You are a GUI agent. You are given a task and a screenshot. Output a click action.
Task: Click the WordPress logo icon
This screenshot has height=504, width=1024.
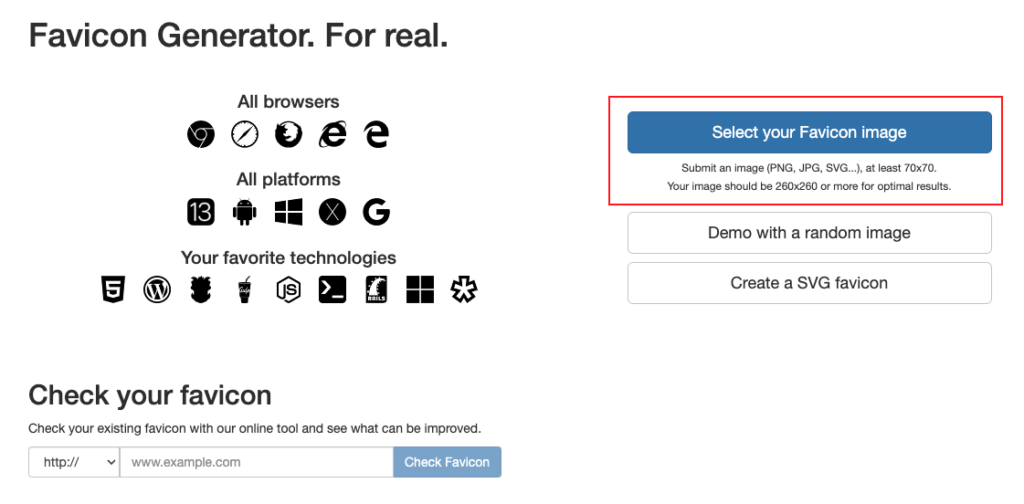(x=157, y=289)
